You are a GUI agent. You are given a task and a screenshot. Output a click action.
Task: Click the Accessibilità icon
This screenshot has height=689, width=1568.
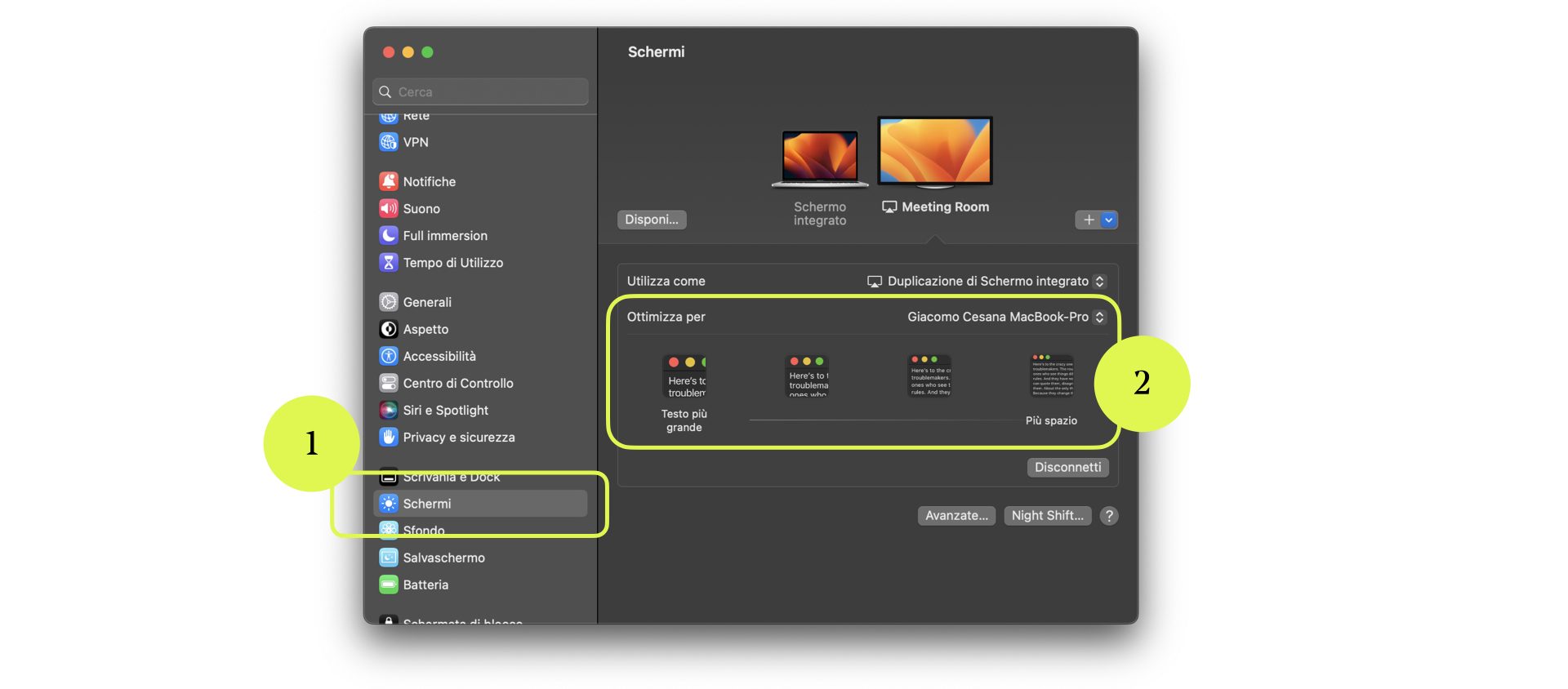click(x=389, y=356)
